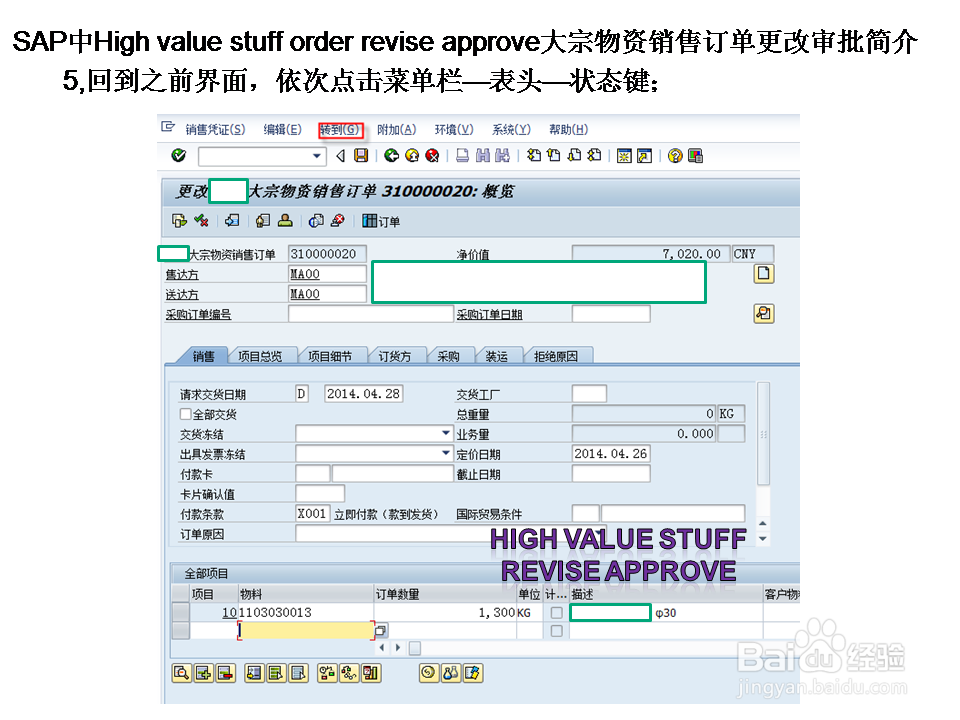Click the Customize Local Layout icon
This screenshot has height=720, width=960.
coord(695,156)
